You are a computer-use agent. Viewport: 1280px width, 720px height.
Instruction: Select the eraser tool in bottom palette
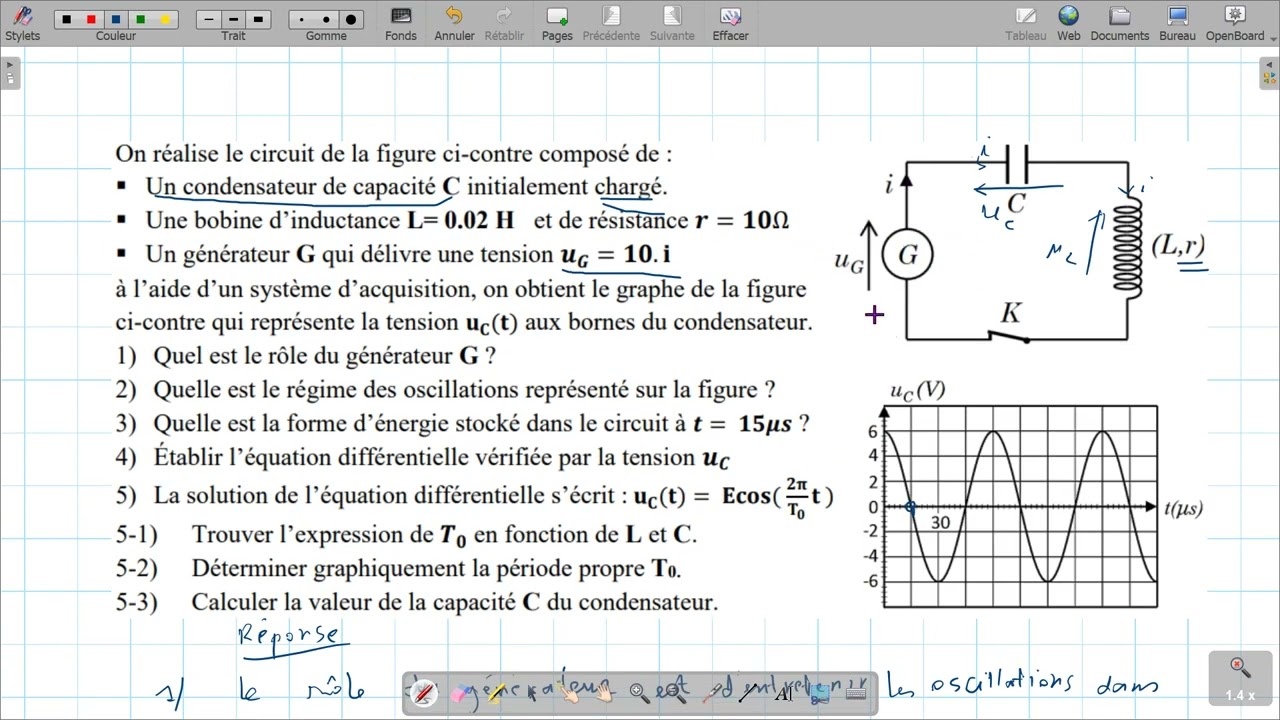pos(460,693)
